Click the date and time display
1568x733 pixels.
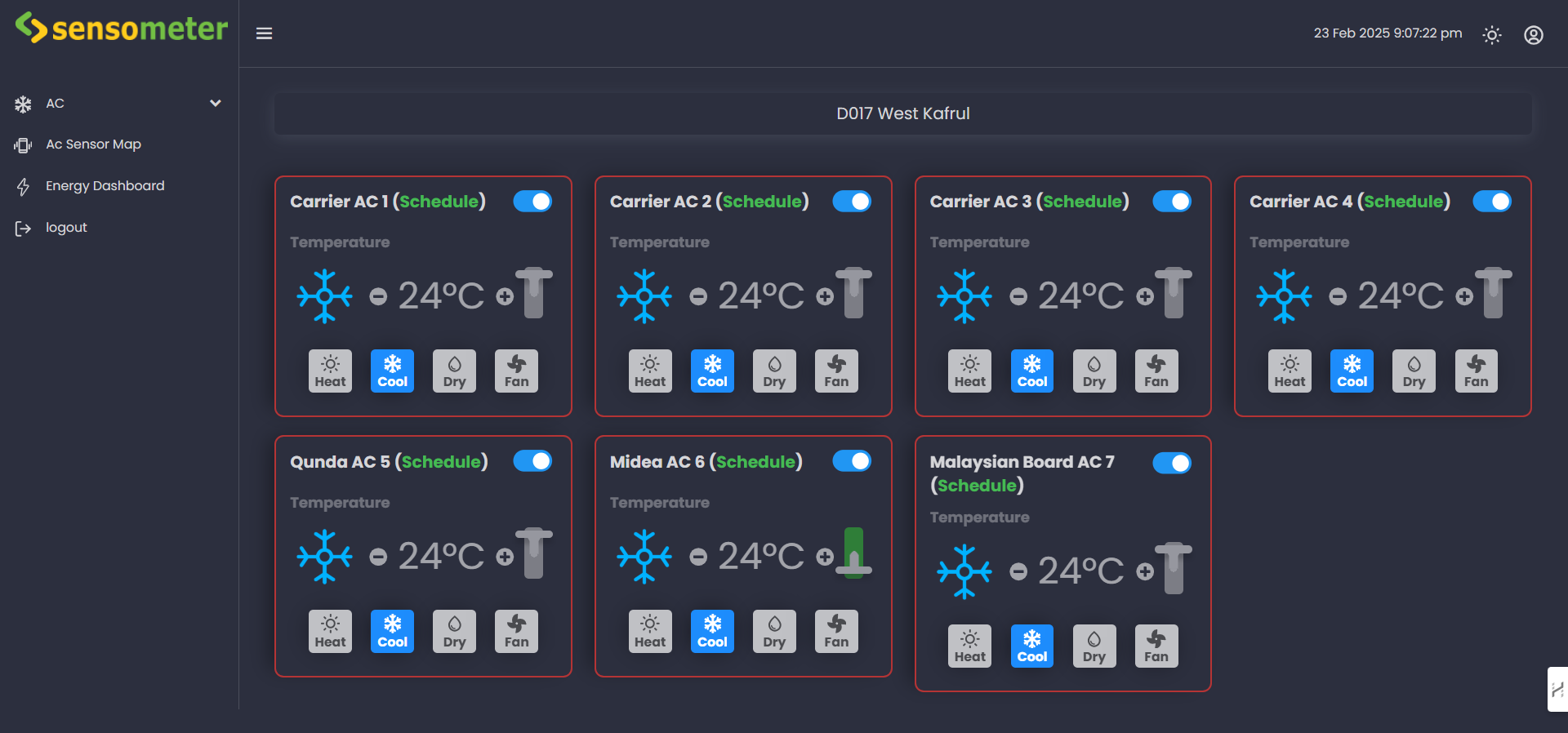1388,33
